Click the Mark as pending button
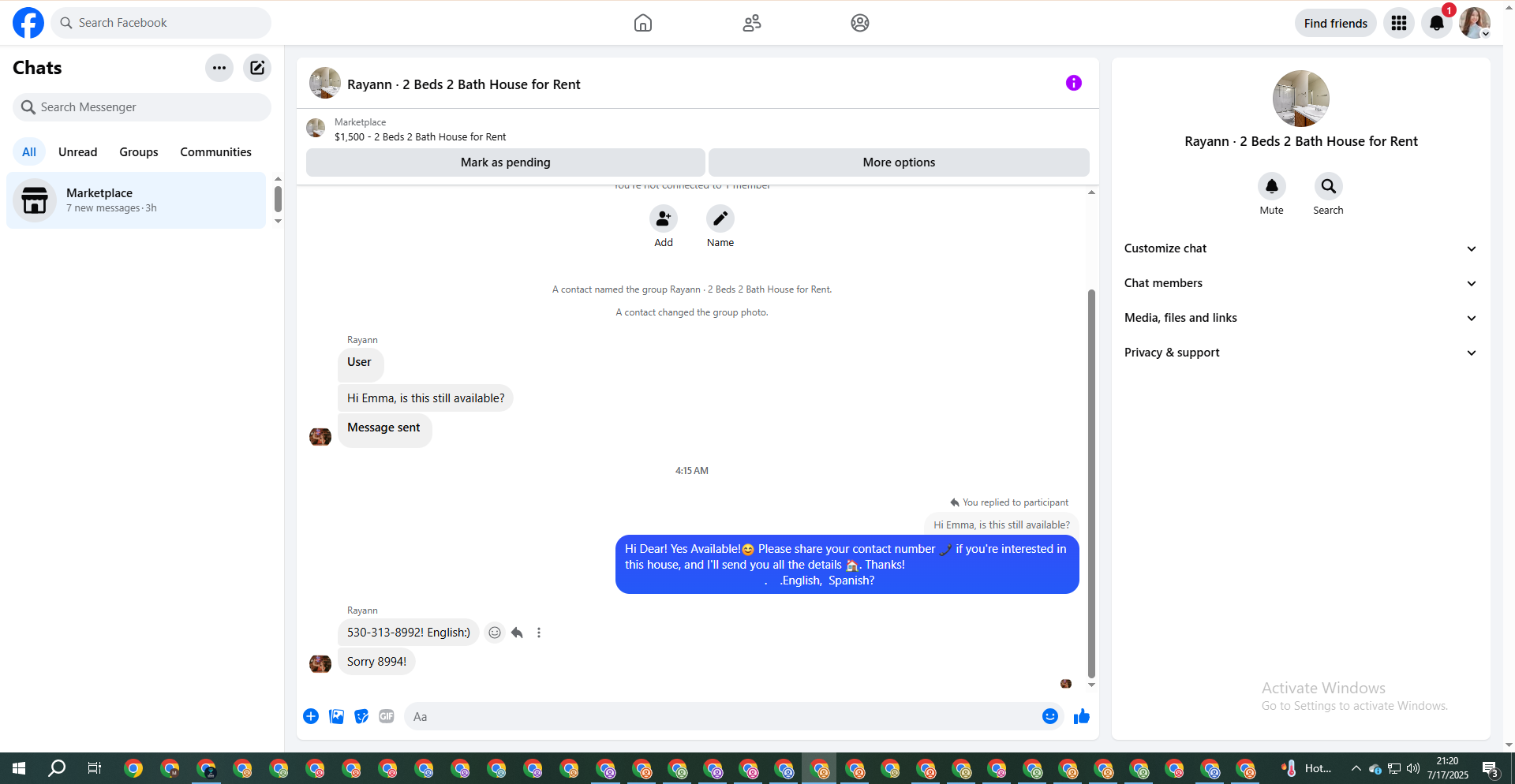The image size is (1515, 784). pos(506,162)
